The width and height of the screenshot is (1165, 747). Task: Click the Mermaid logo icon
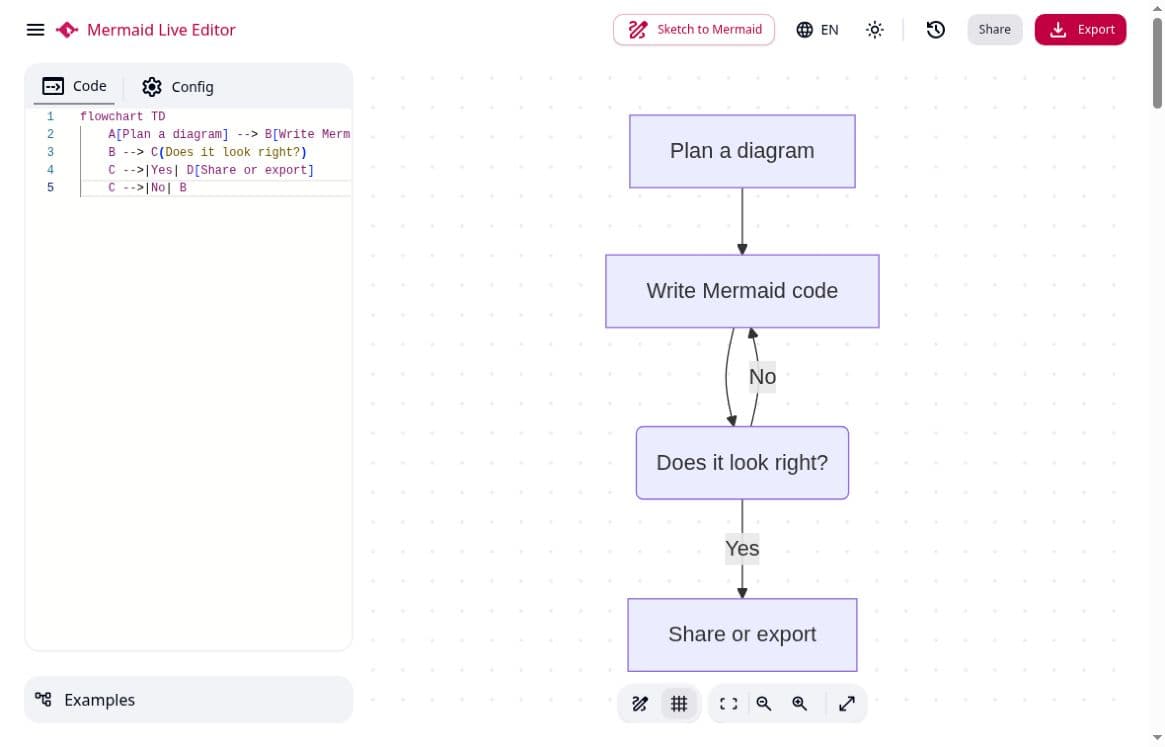pos(67,30)
